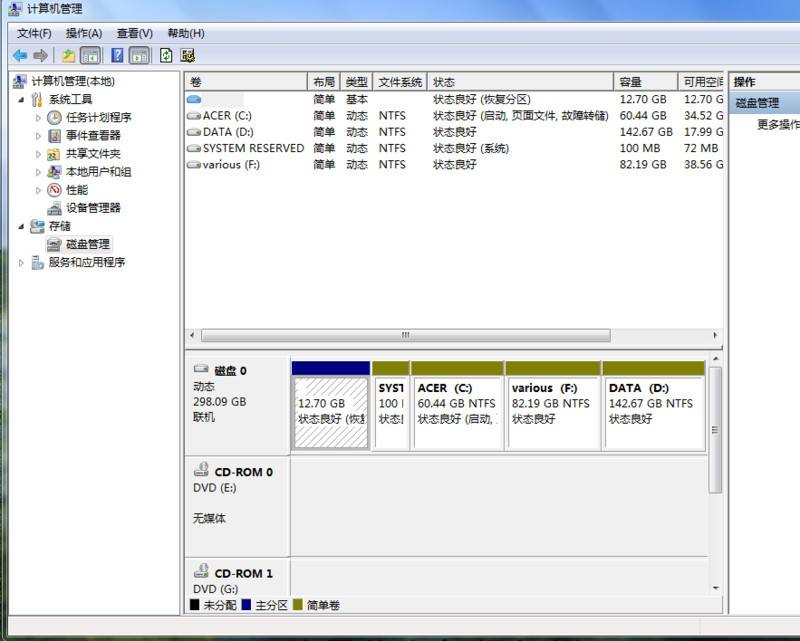Click the back navigation arrow

click(x=22, y=55)
